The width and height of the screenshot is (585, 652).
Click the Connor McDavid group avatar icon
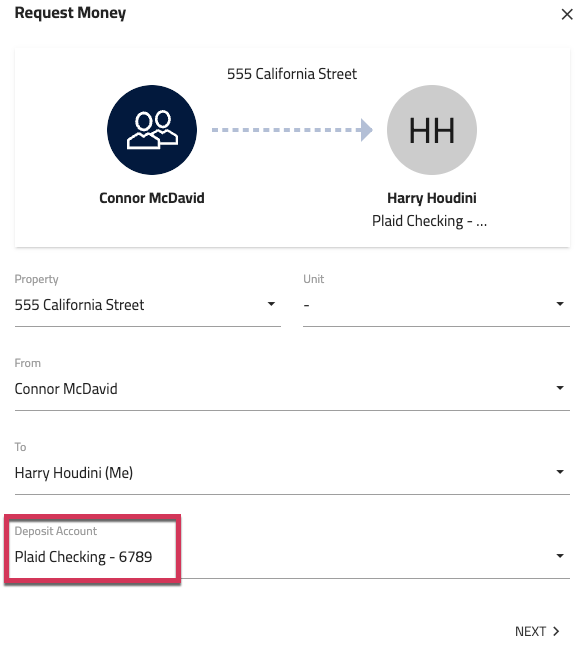[152, 130]
